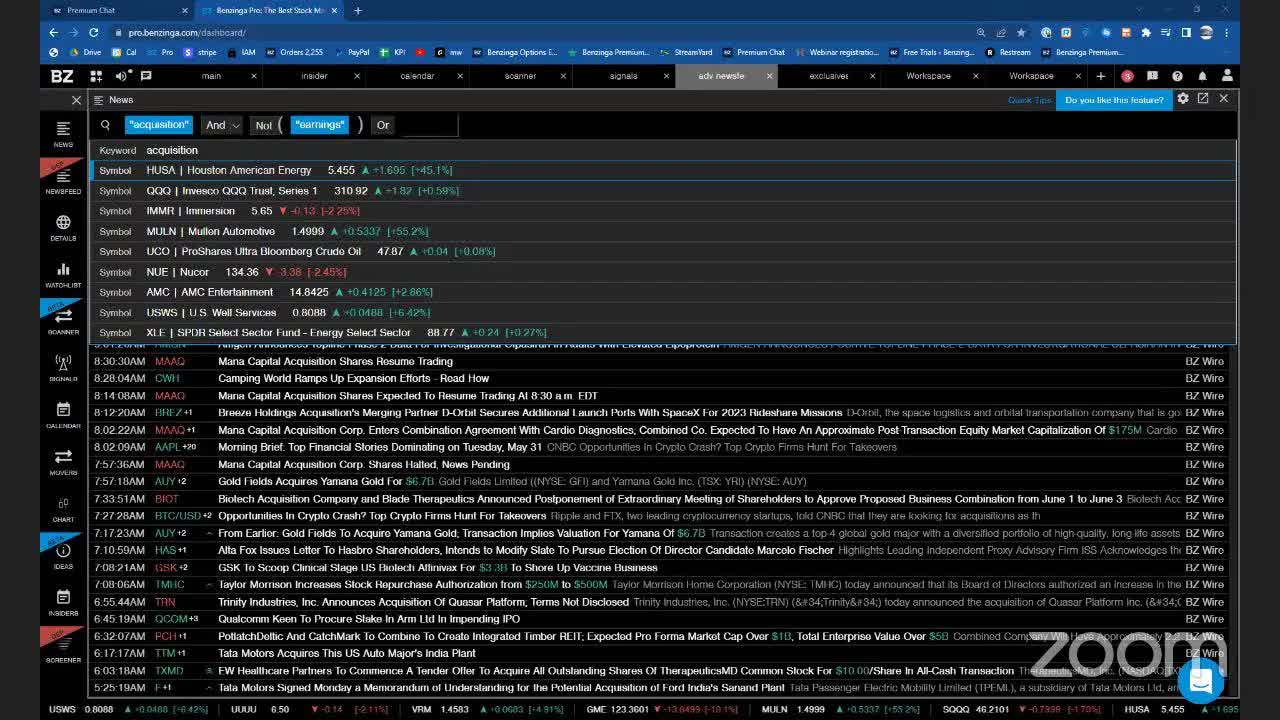
Task: Select the "earnings" keyword chip
Action: click(x=319, y=125)
